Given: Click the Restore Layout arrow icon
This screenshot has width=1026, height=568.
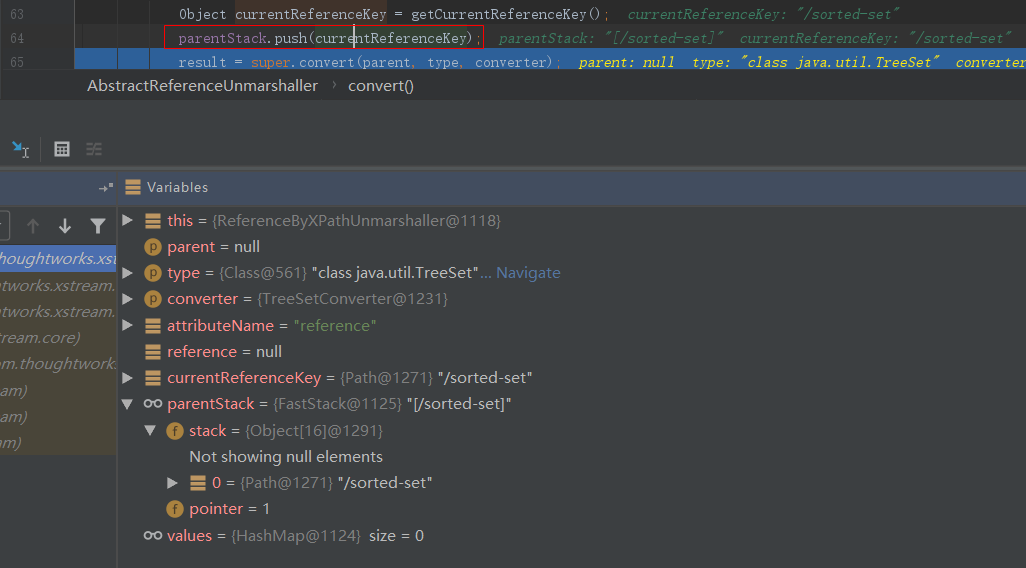Looking at the screenshot, I should tap(105, 188).
